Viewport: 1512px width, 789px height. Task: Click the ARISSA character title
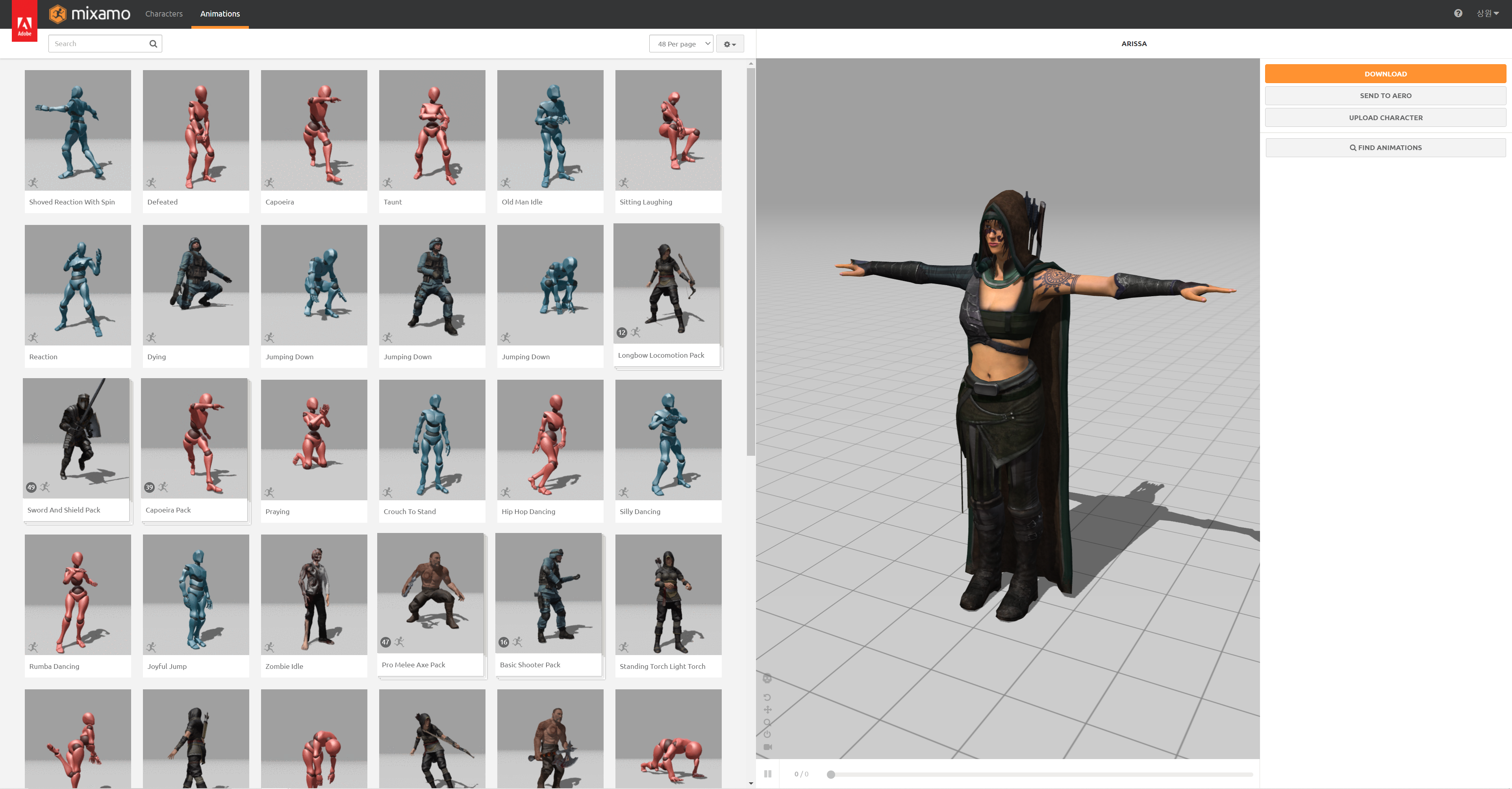point(1134,43)
